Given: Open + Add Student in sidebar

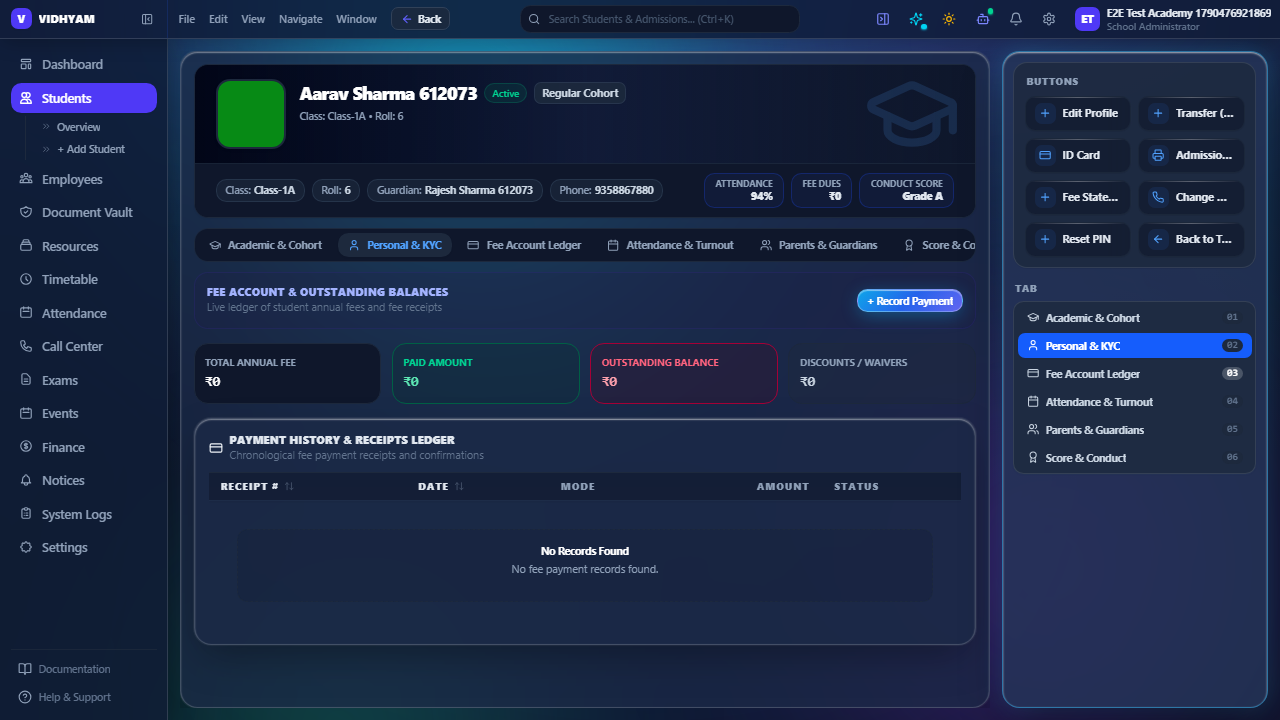Looking at the screenshot, I should point(90,149).
